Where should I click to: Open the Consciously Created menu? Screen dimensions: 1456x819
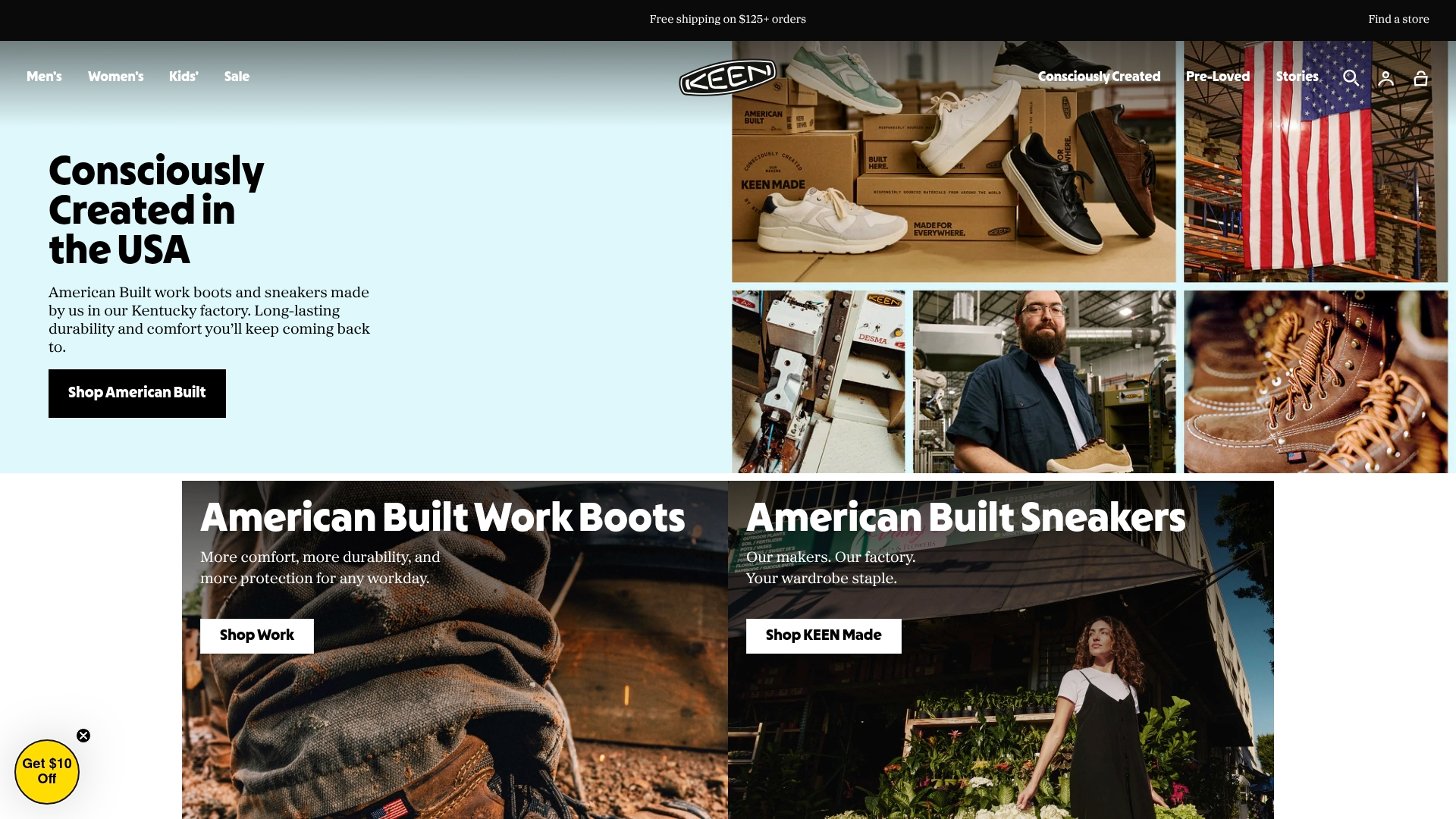pos(1099,77)
